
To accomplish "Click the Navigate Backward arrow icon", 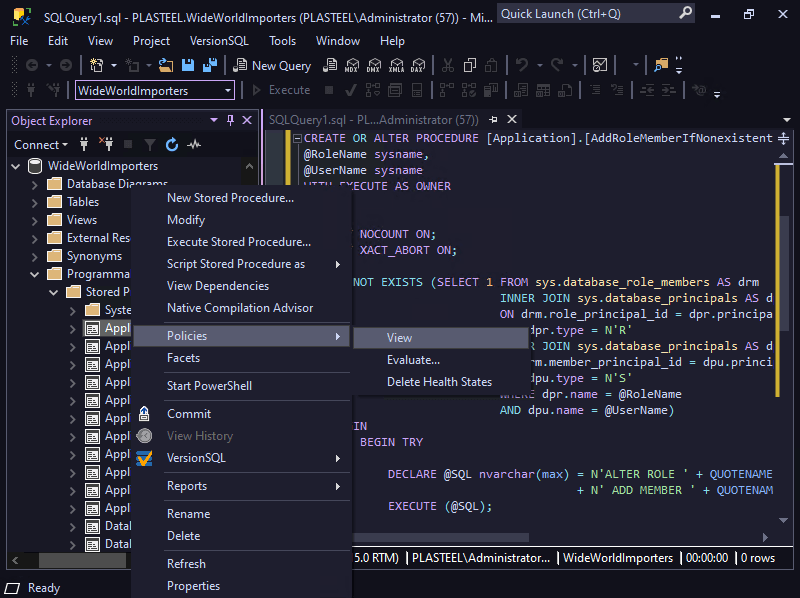I will [x=32, y=65].
